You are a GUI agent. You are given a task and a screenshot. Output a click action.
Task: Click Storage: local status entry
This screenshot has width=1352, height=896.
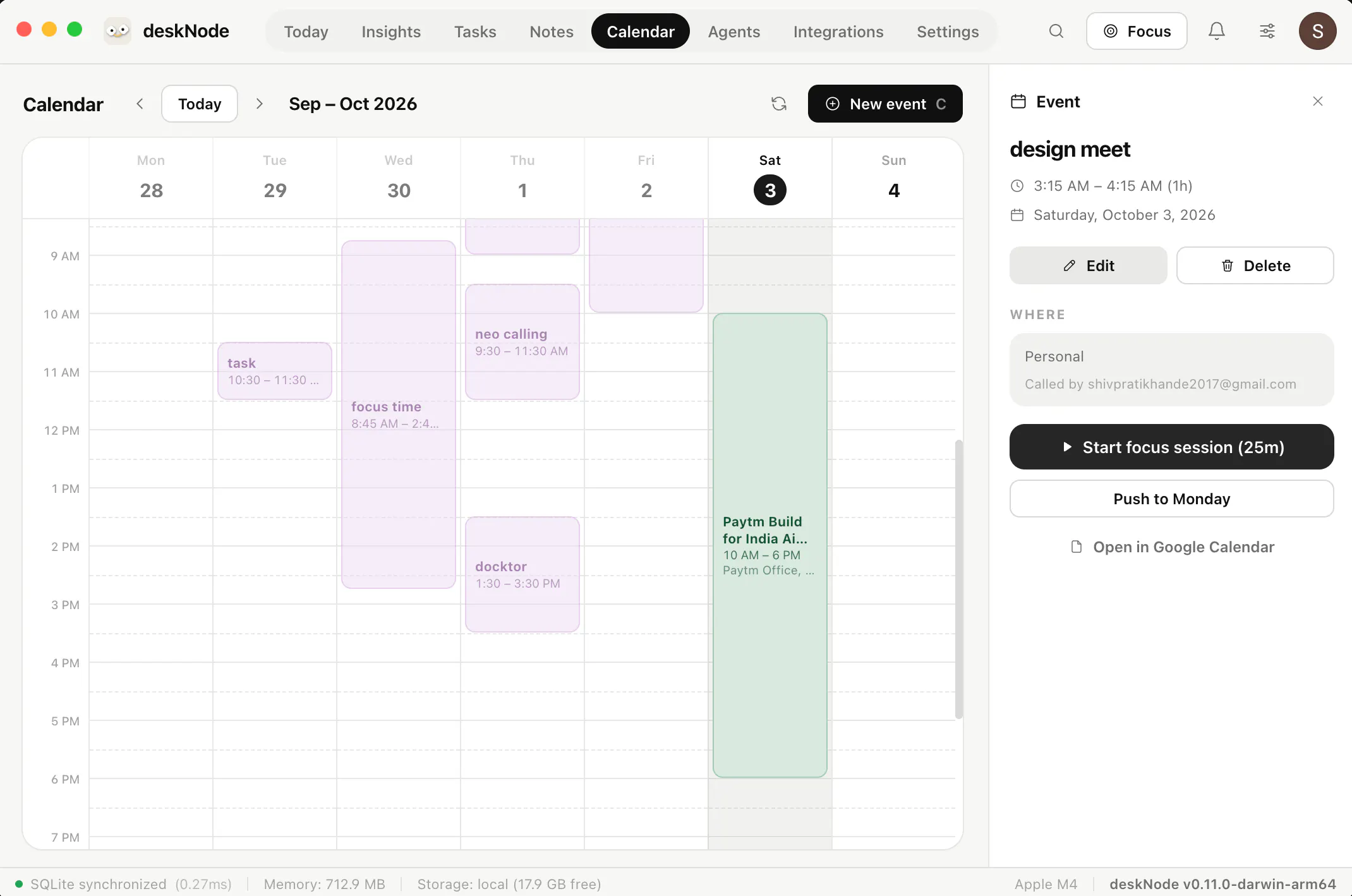tap(509, 884)
